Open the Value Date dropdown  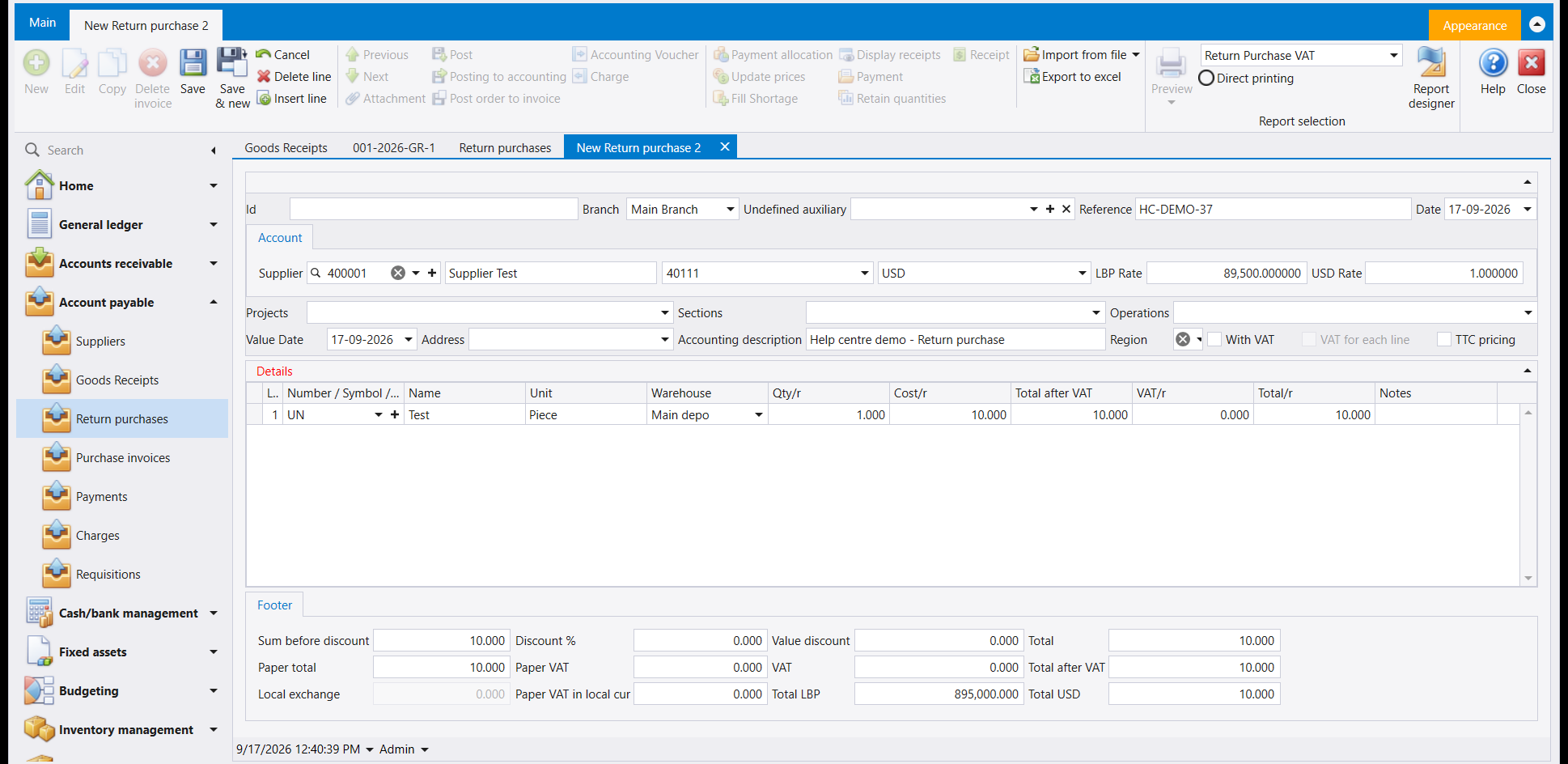click(x=409, y=340)
